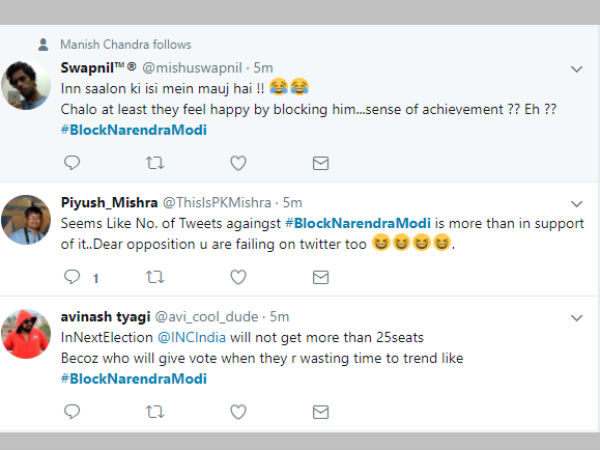View Piyush_Mishra's profile avatar
The image size is (600, 450).
26,219
